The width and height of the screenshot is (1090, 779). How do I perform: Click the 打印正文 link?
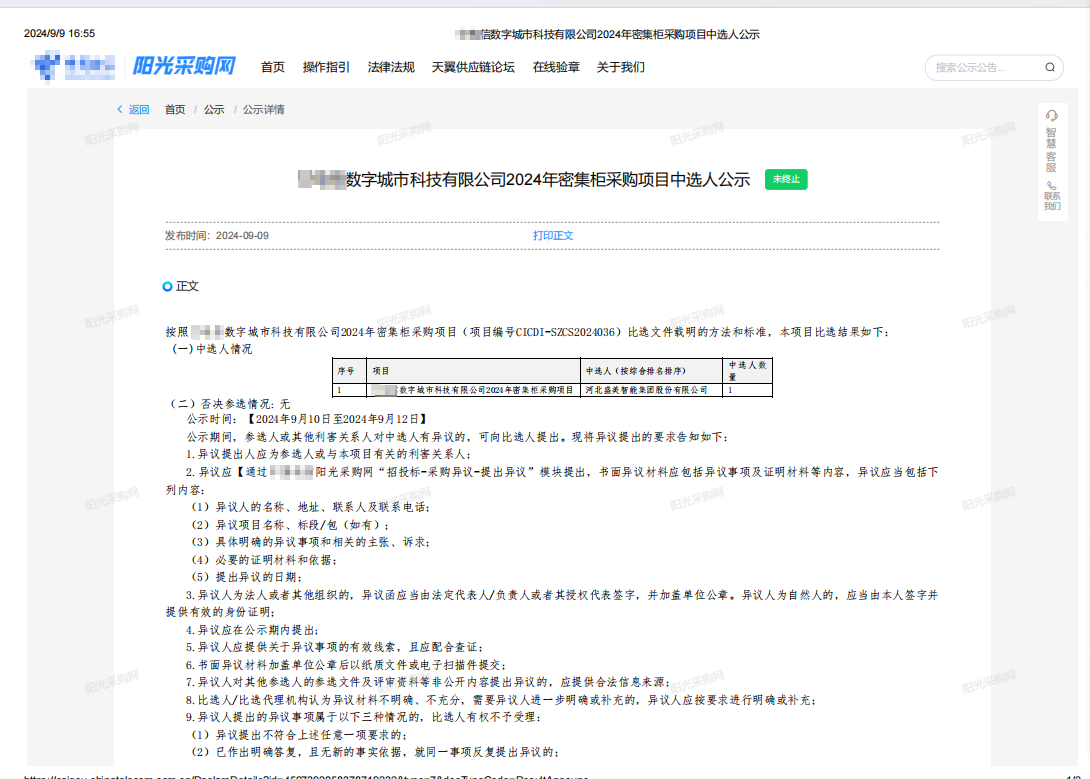(x=553, y=236)
